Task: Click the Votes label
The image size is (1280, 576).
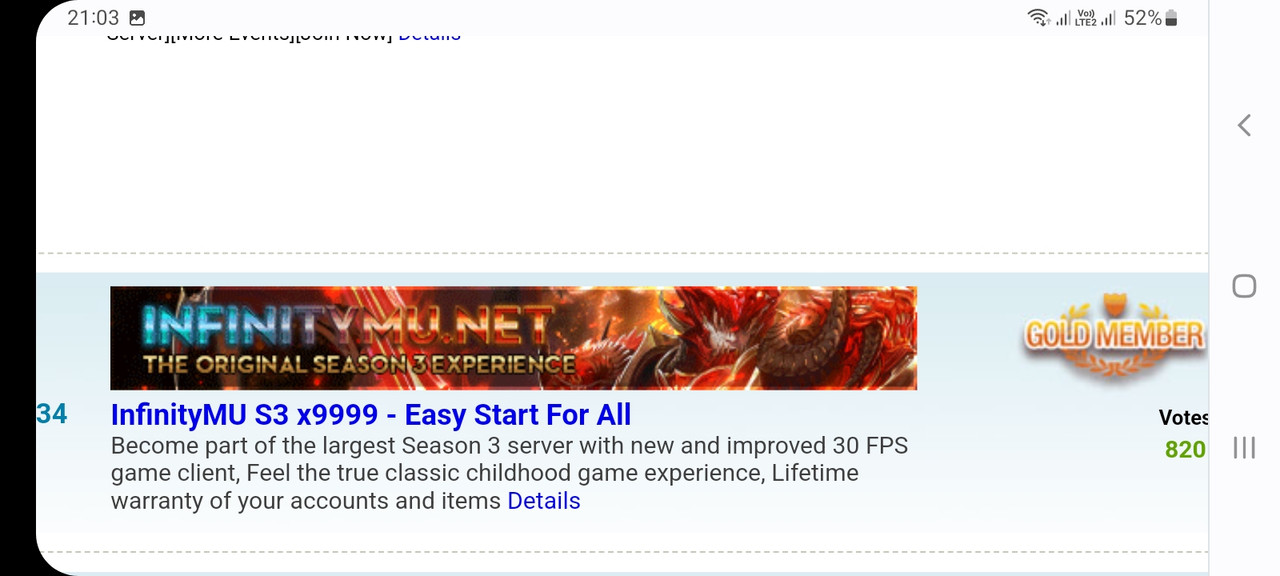Action: [1184, 417]
